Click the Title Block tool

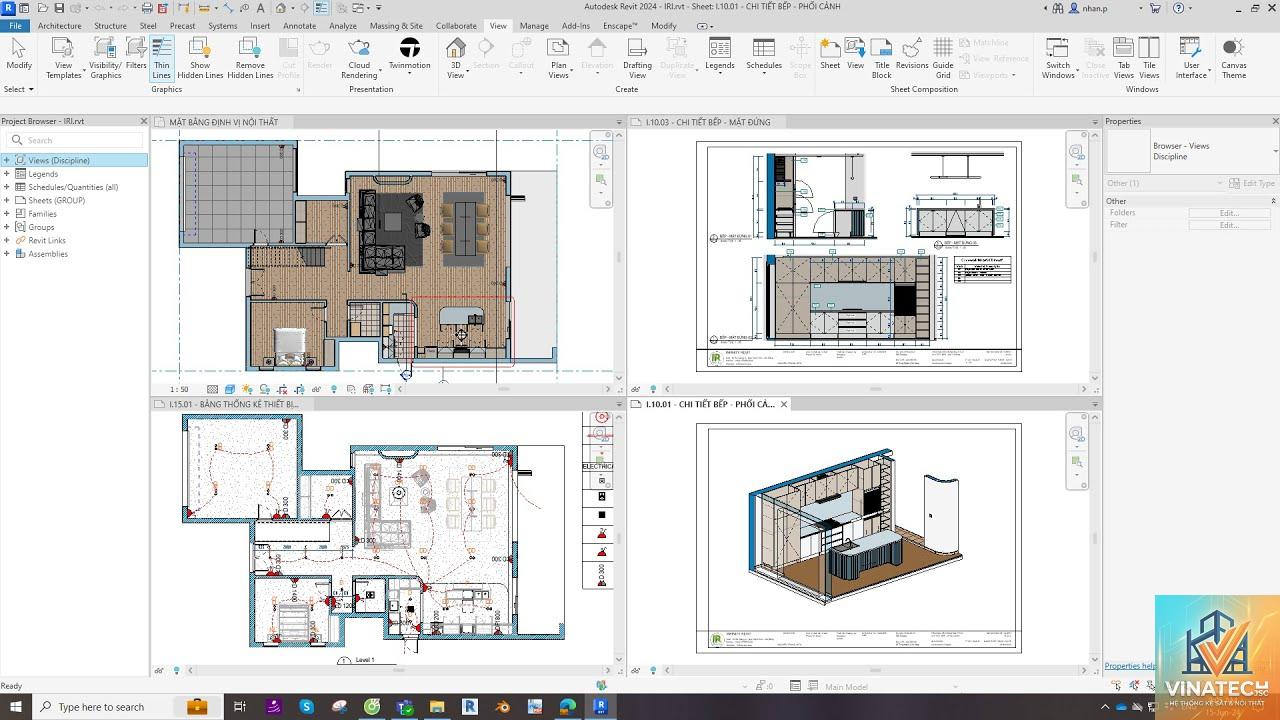point(881,59)
